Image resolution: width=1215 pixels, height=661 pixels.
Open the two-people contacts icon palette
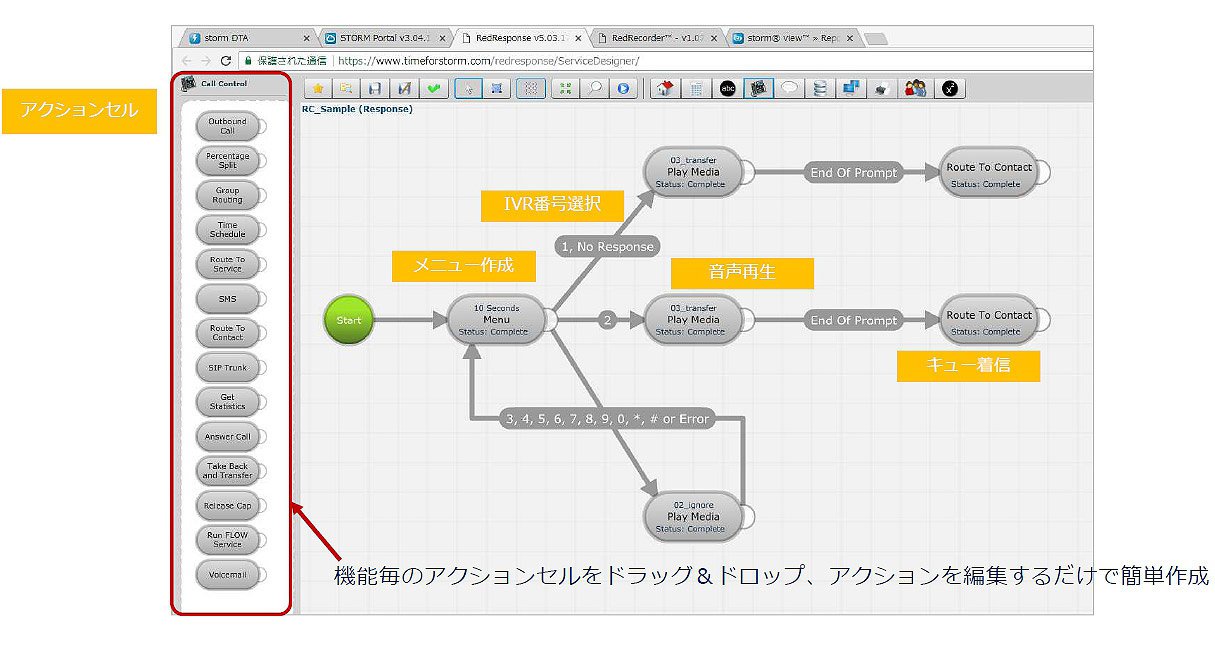point(915,88)
